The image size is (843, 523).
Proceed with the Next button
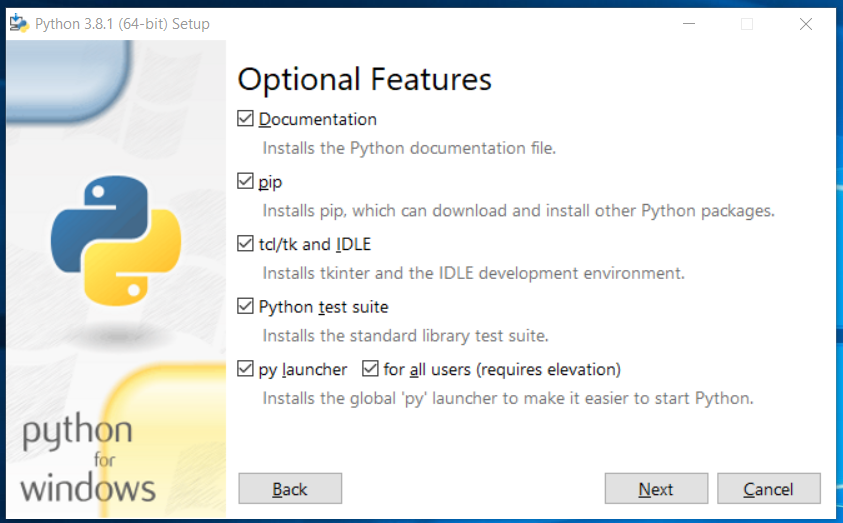point(656,489)
